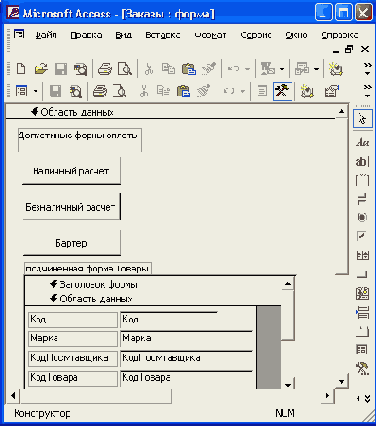Open the Вставка menu
The width and height of the screenshot is (376, 426).
point(163,35)
